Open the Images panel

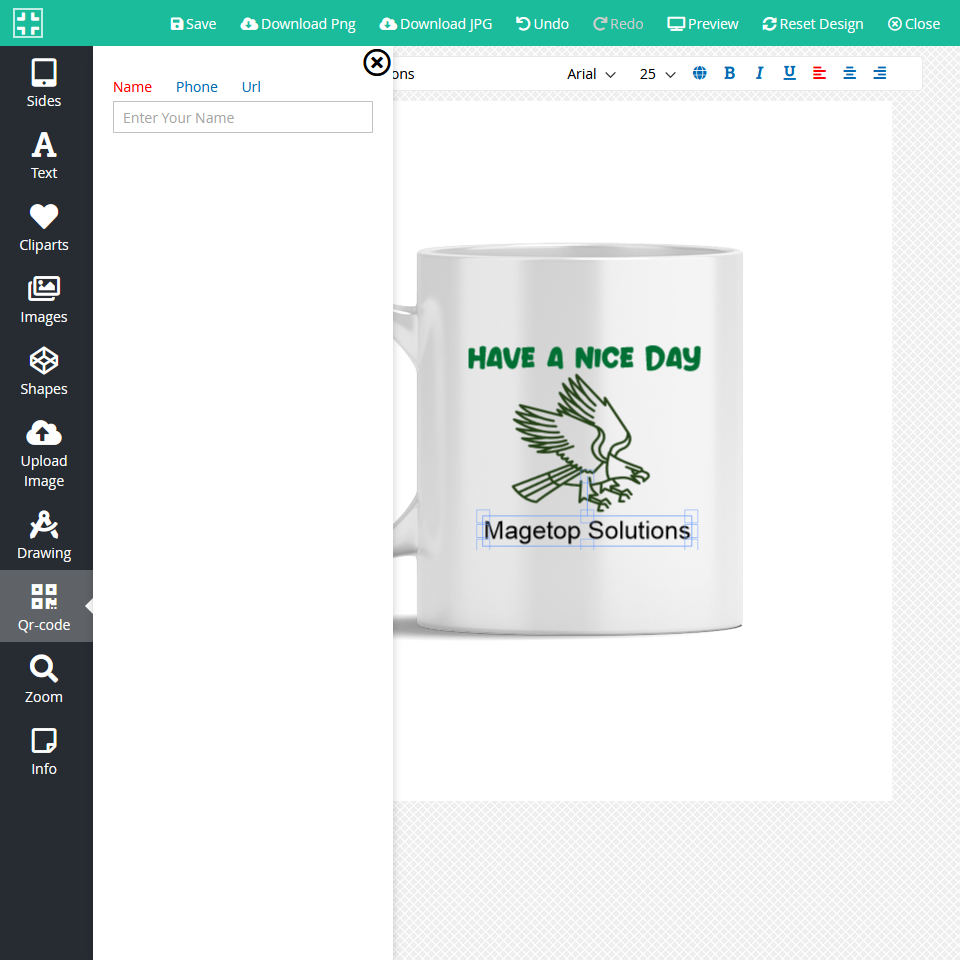[x=44, y=299]
